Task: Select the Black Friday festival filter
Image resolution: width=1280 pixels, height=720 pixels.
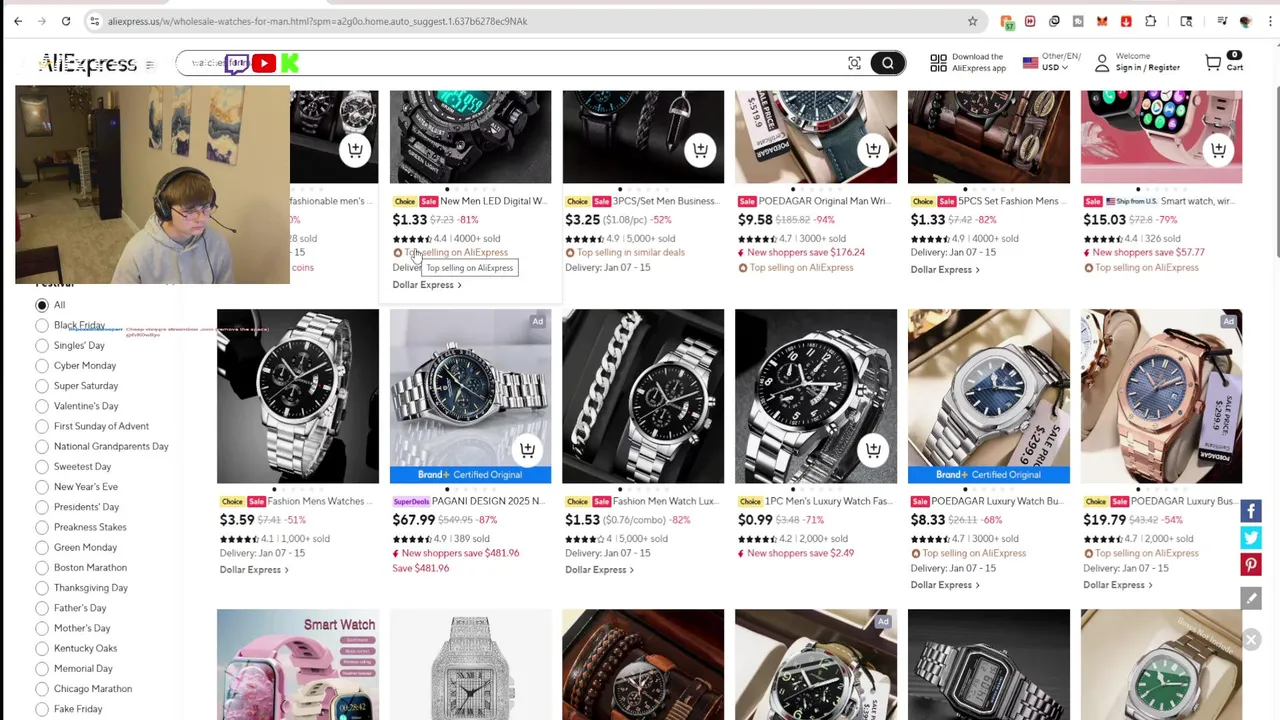Action: pyautogui.click(x=42, y=325)
